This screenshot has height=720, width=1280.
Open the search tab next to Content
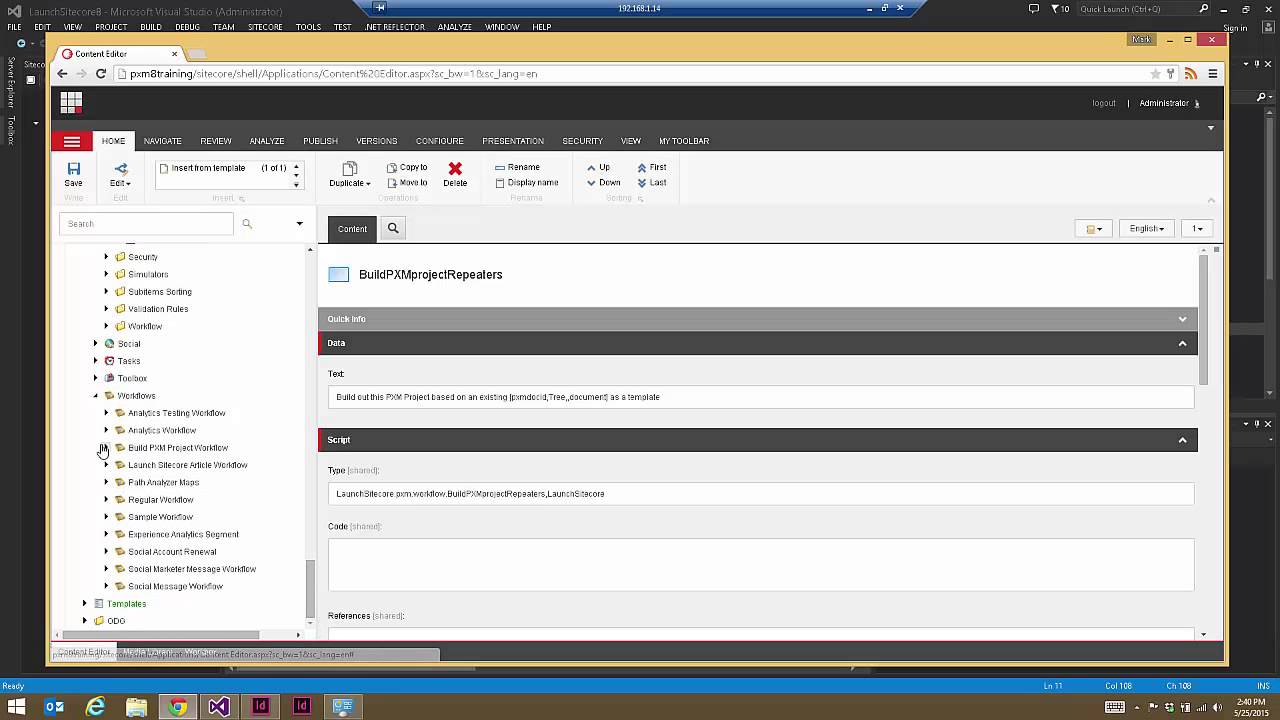[393, 228]
